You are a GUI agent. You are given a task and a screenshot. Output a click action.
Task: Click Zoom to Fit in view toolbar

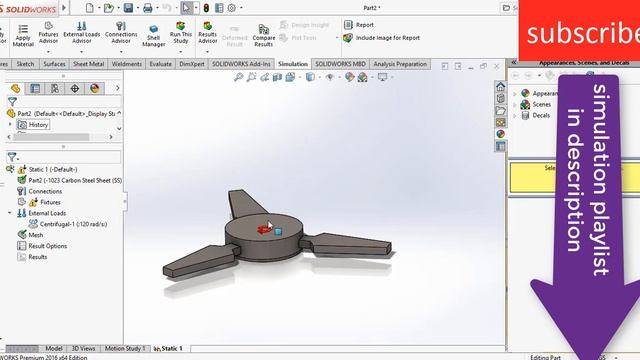(238, 77)
